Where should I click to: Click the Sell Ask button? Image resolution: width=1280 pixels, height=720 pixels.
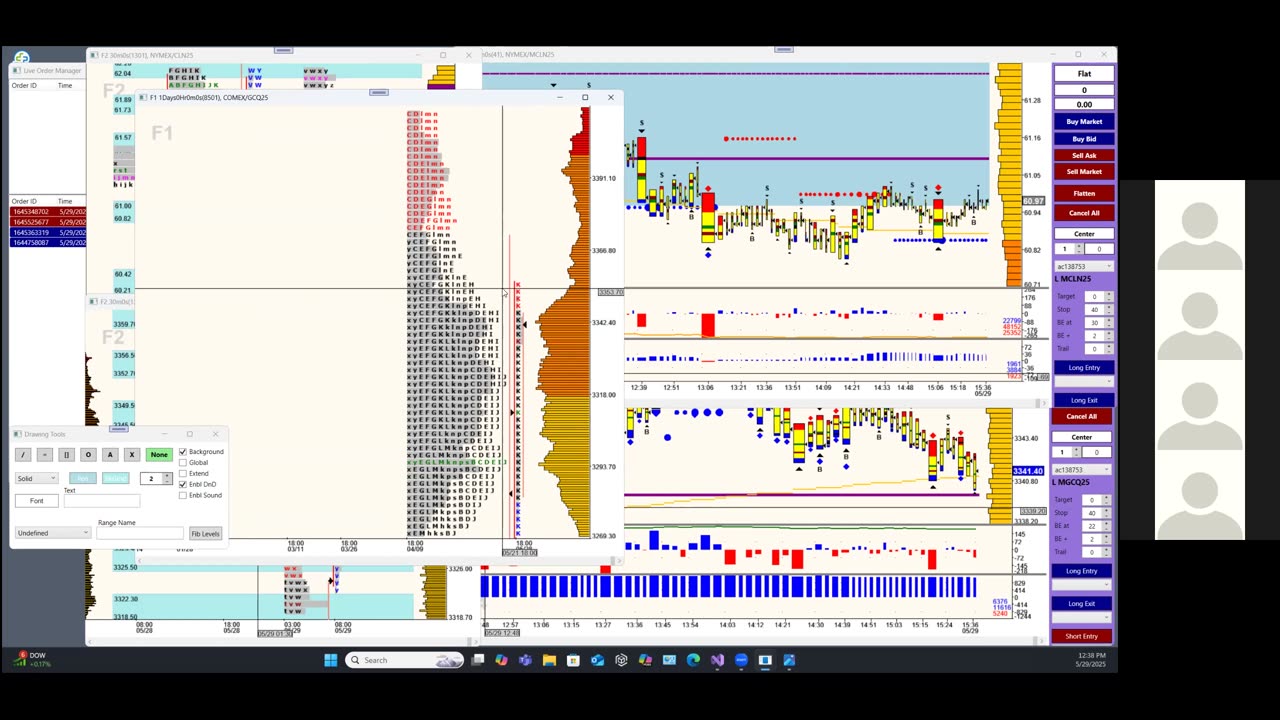click(1084, 155)
